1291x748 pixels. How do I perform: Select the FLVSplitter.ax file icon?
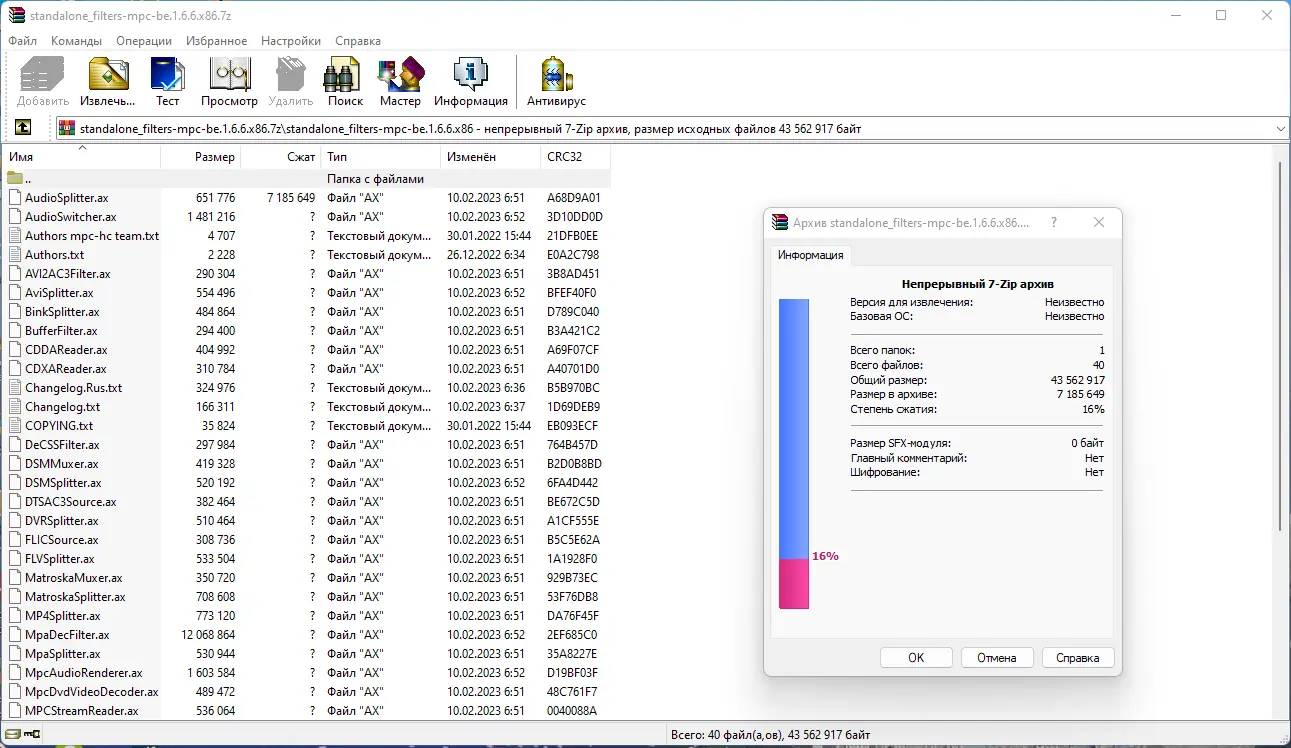tap(15, 558)
